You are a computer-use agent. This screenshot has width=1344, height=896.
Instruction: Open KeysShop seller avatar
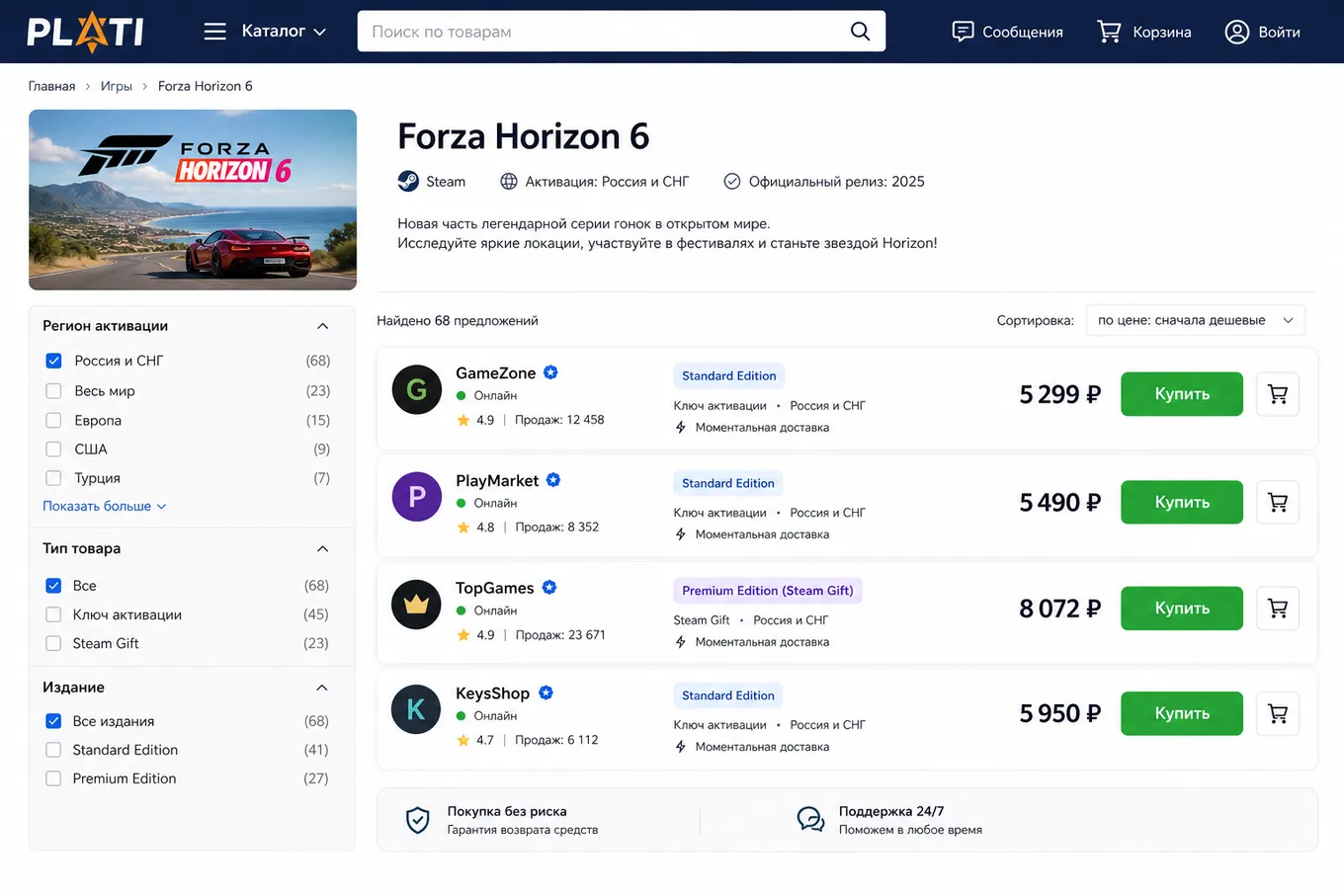tap(416, 709)
